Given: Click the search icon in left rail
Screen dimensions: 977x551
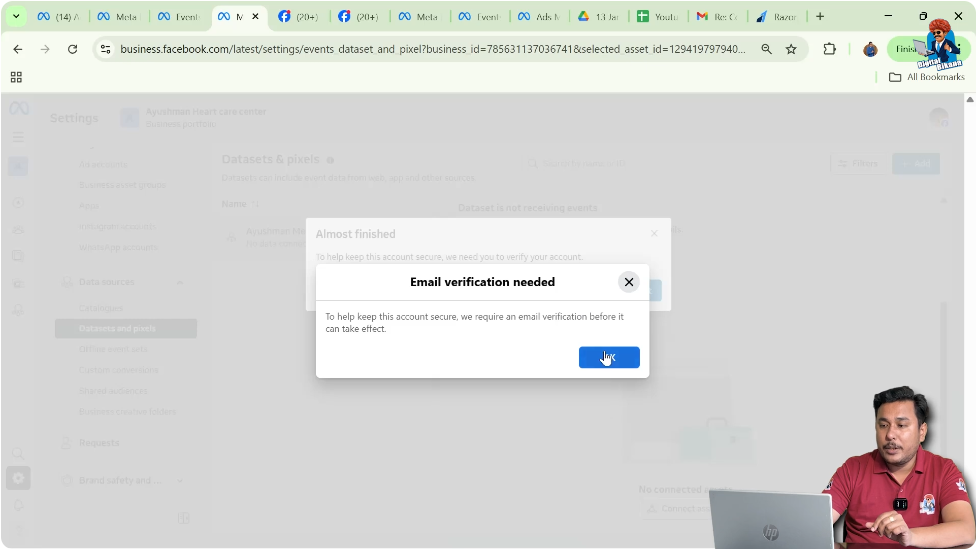Looking at the screenshot, I should pyautogui.click(x=18, y=453).
